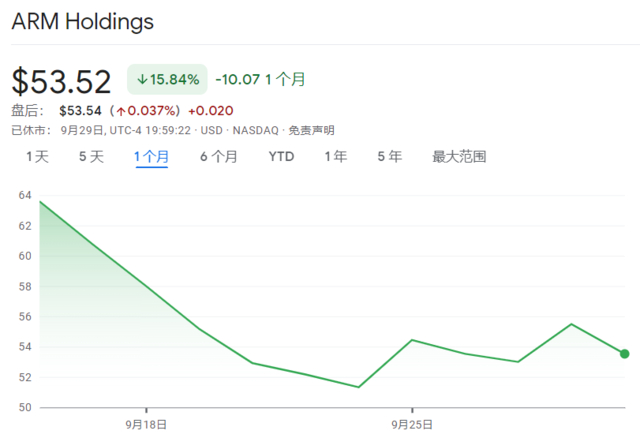This screenshot has height=438, width=640.
Task: Click the selected 1个月 tab
Action: tap(151, 157)
